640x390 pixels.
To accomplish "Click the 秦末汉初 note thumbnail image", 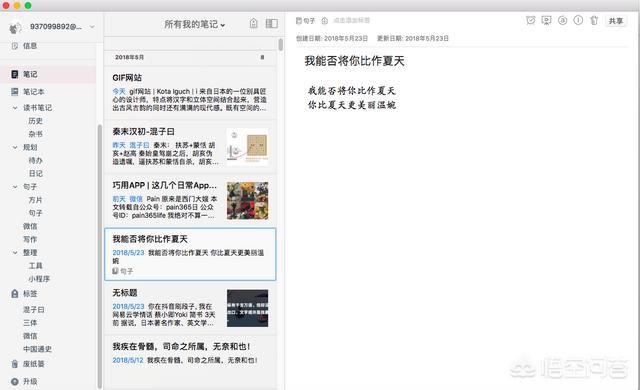I will pos(247,147).
